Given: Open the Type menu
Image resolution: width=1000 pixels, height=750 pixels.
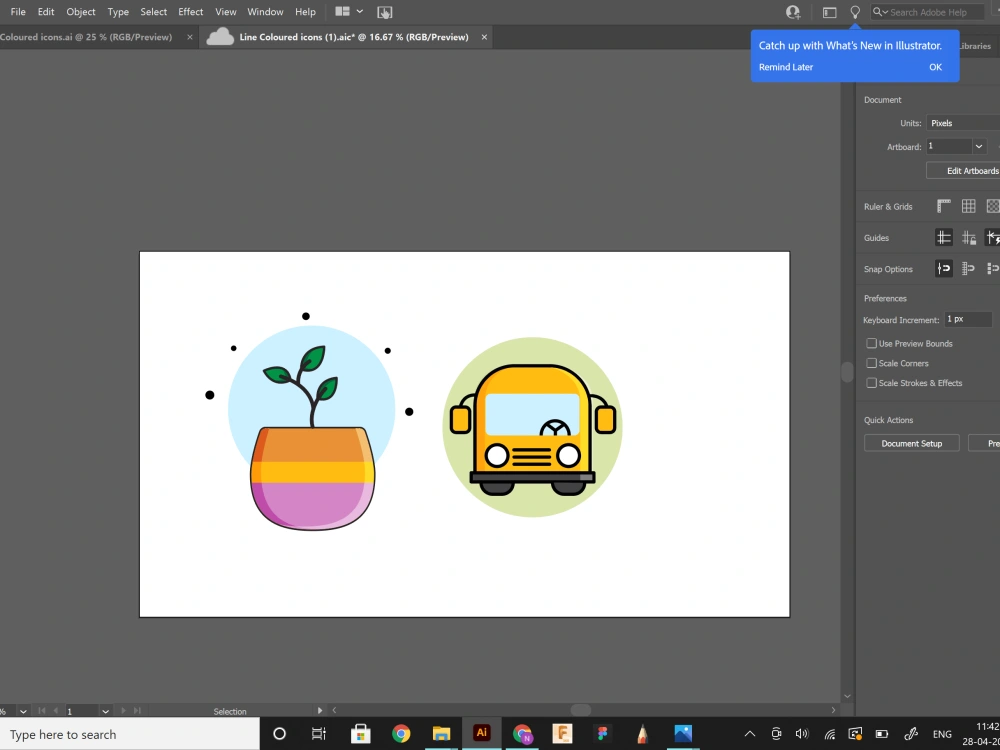Looking at the screenshot, I should [x=118, y=11].
